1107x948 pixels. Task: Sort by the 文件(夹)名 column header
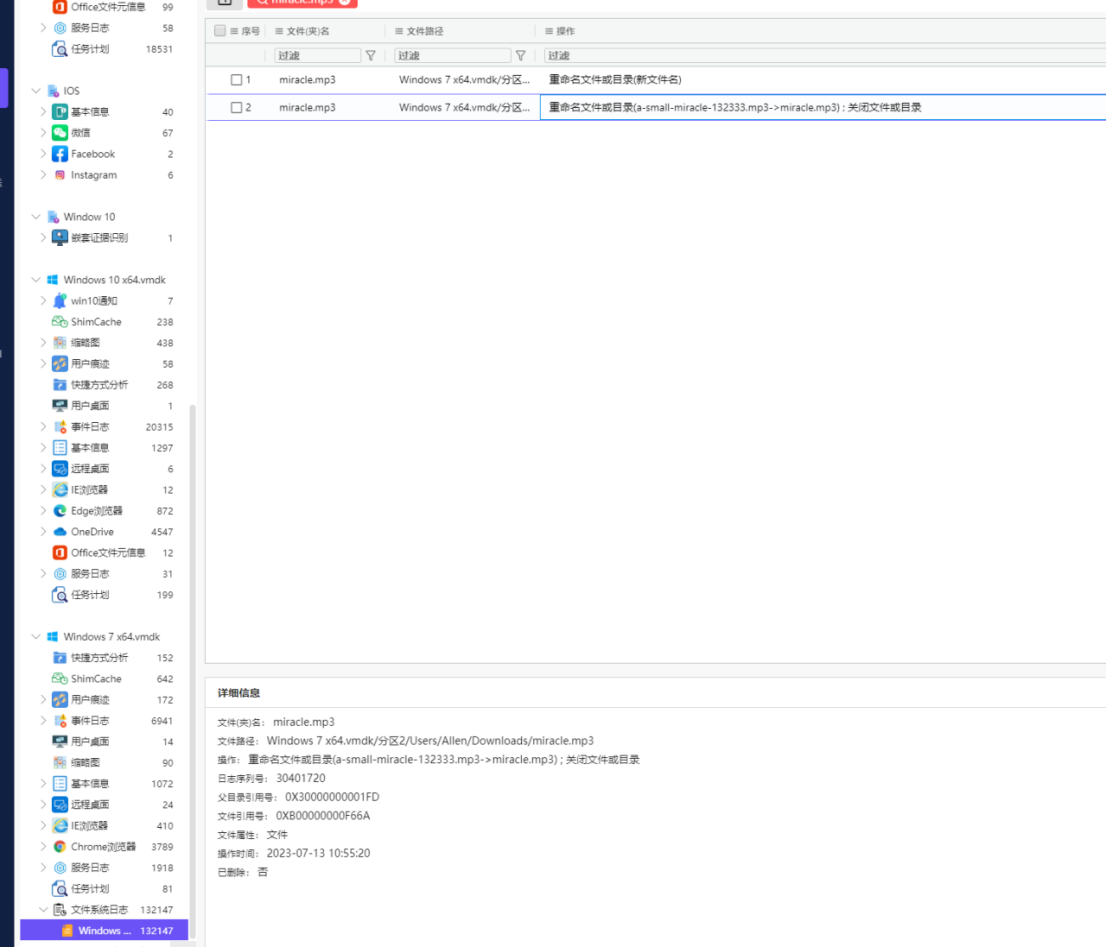pos(308,31)
